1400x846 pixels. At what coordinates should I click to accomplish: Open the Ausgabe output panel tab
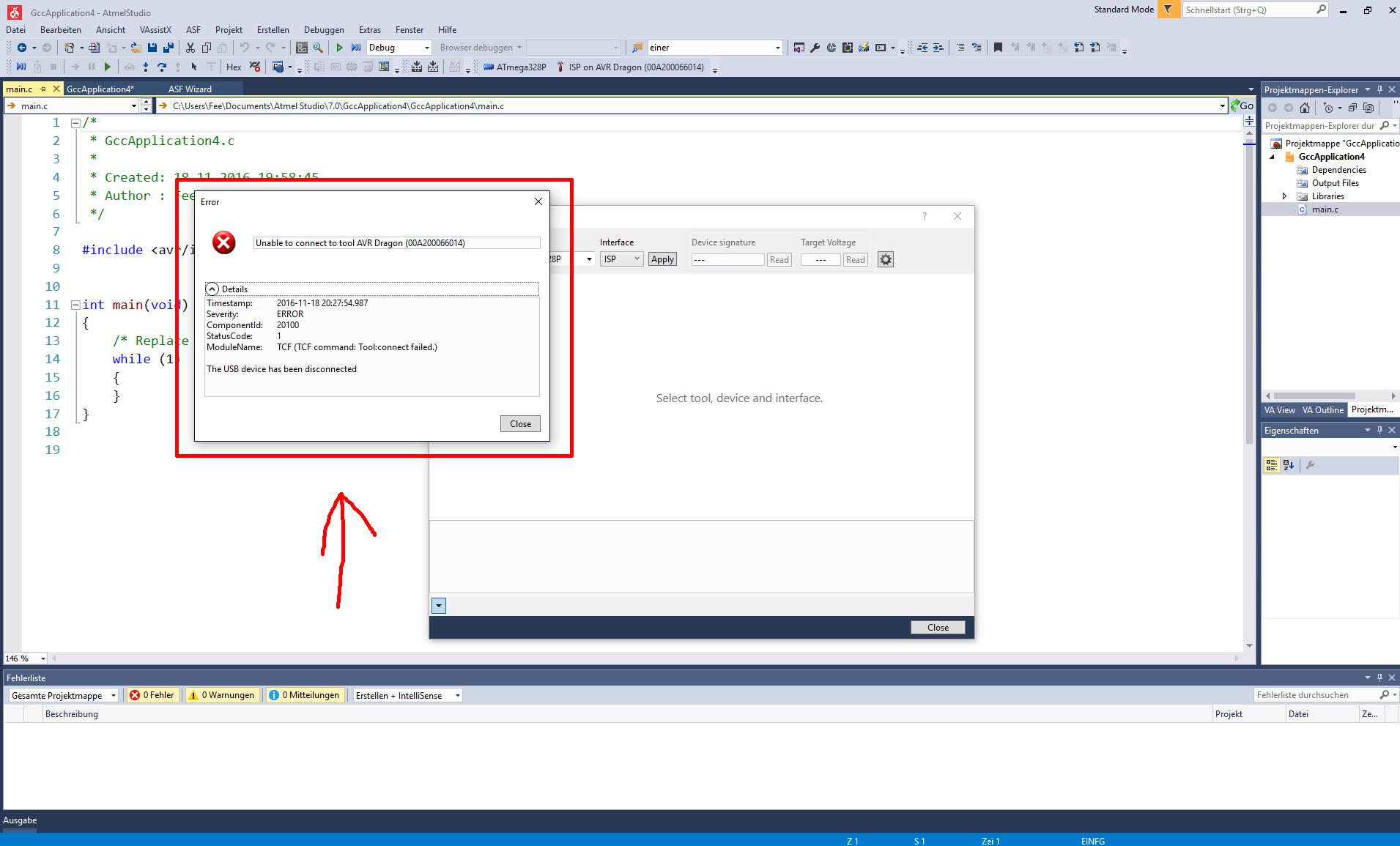click(x=20, y=820)
